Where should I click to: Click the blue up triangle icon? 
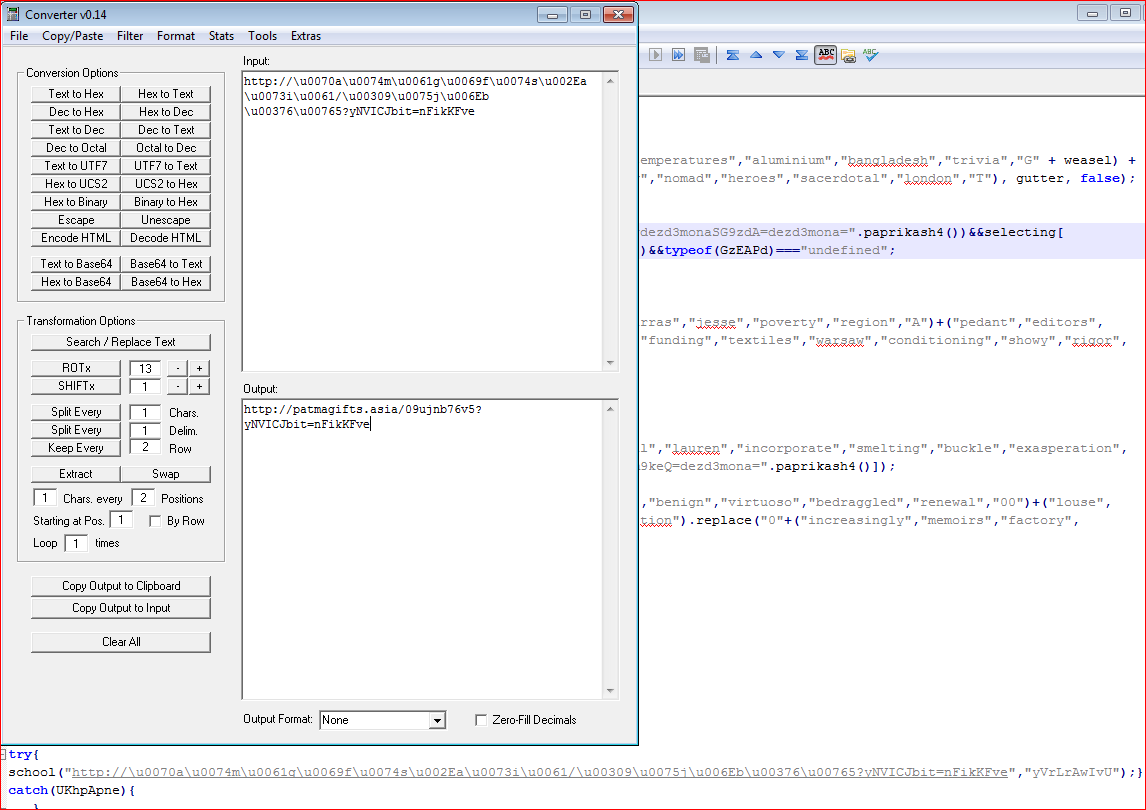[756, 55]
